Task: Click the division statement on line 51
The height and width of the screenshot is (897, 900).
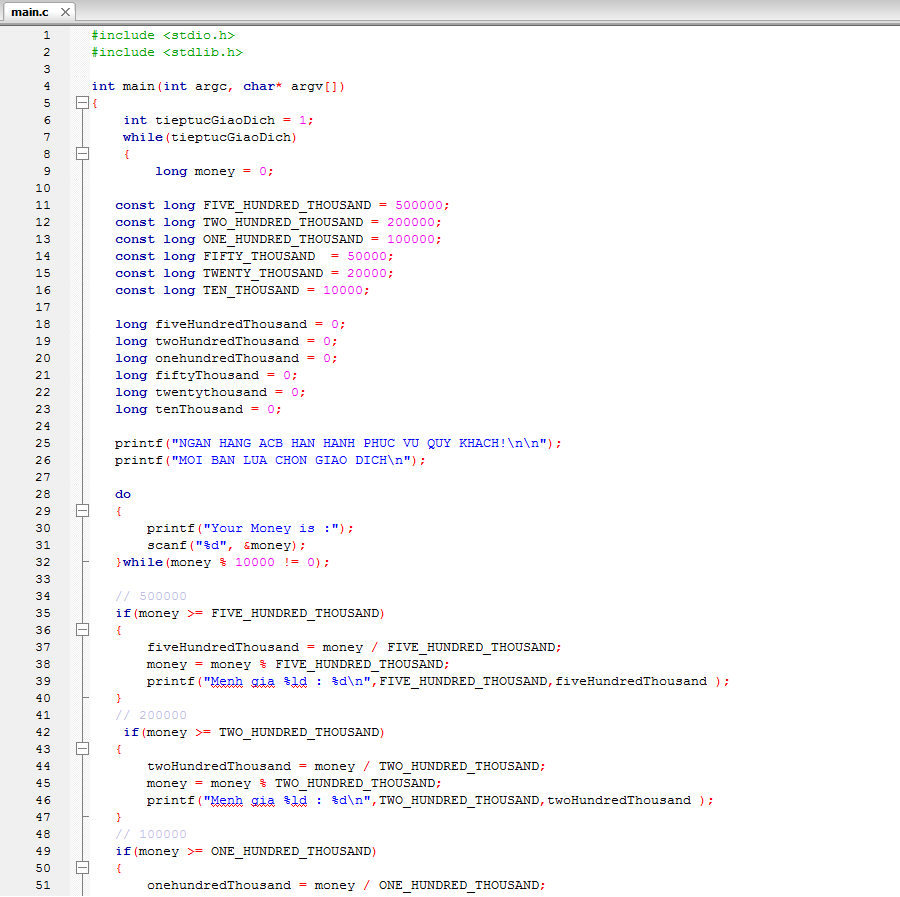Action: click(x=346, y=886)
